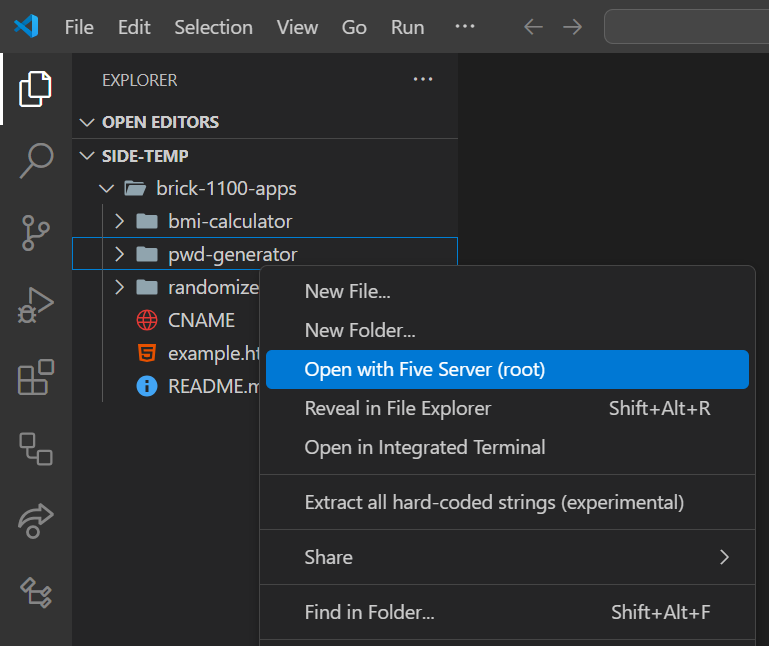Go forward with the right arrow

click(572, 27)
